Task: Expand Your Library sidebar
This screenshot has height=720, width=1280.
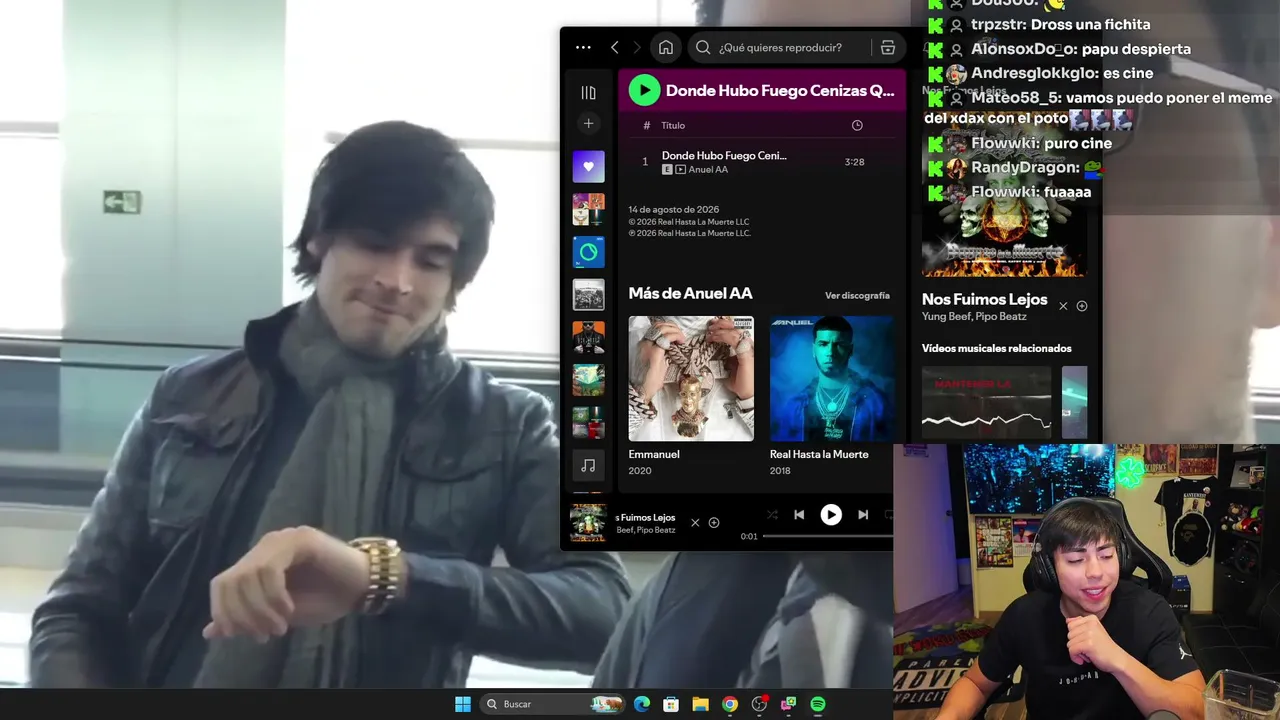Action: [x=588, y=93]
